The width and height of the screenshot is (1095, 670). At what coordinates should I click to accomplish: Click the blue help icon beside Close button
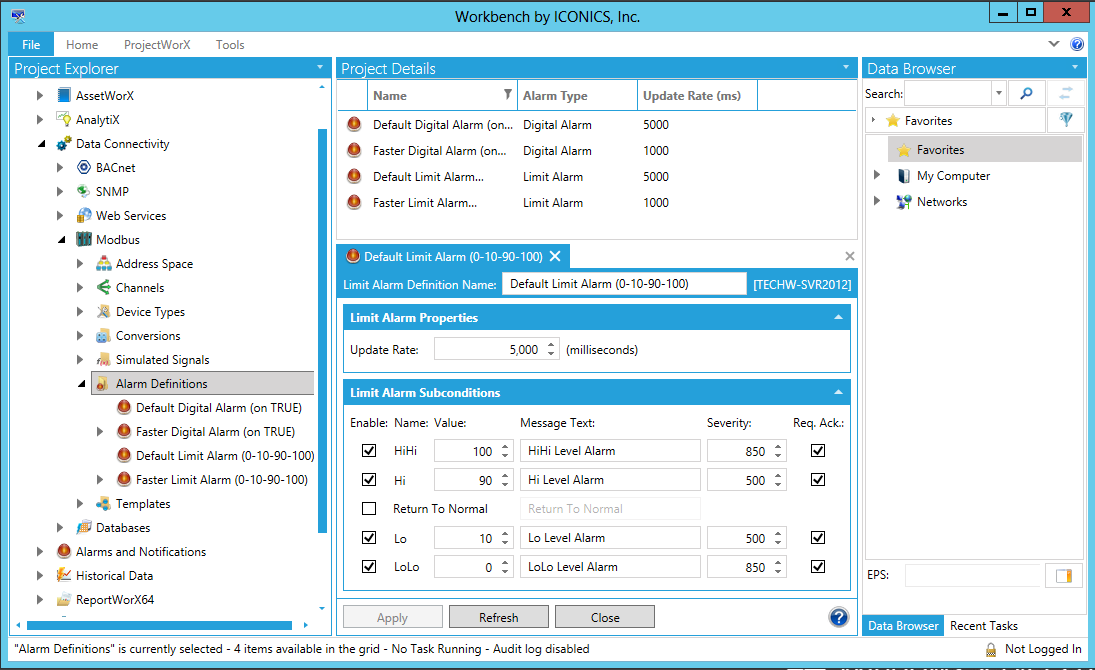[839, 617]
